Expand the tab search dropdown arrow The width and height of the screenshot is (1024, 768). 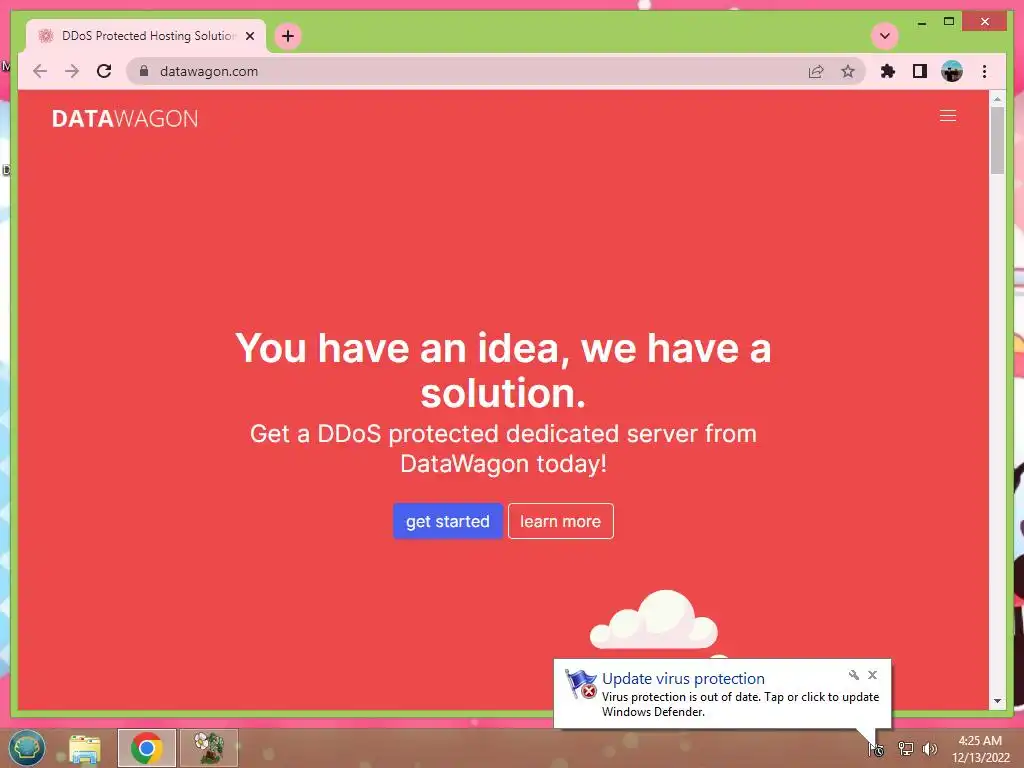pyautogui.click(x=885, y=36)
